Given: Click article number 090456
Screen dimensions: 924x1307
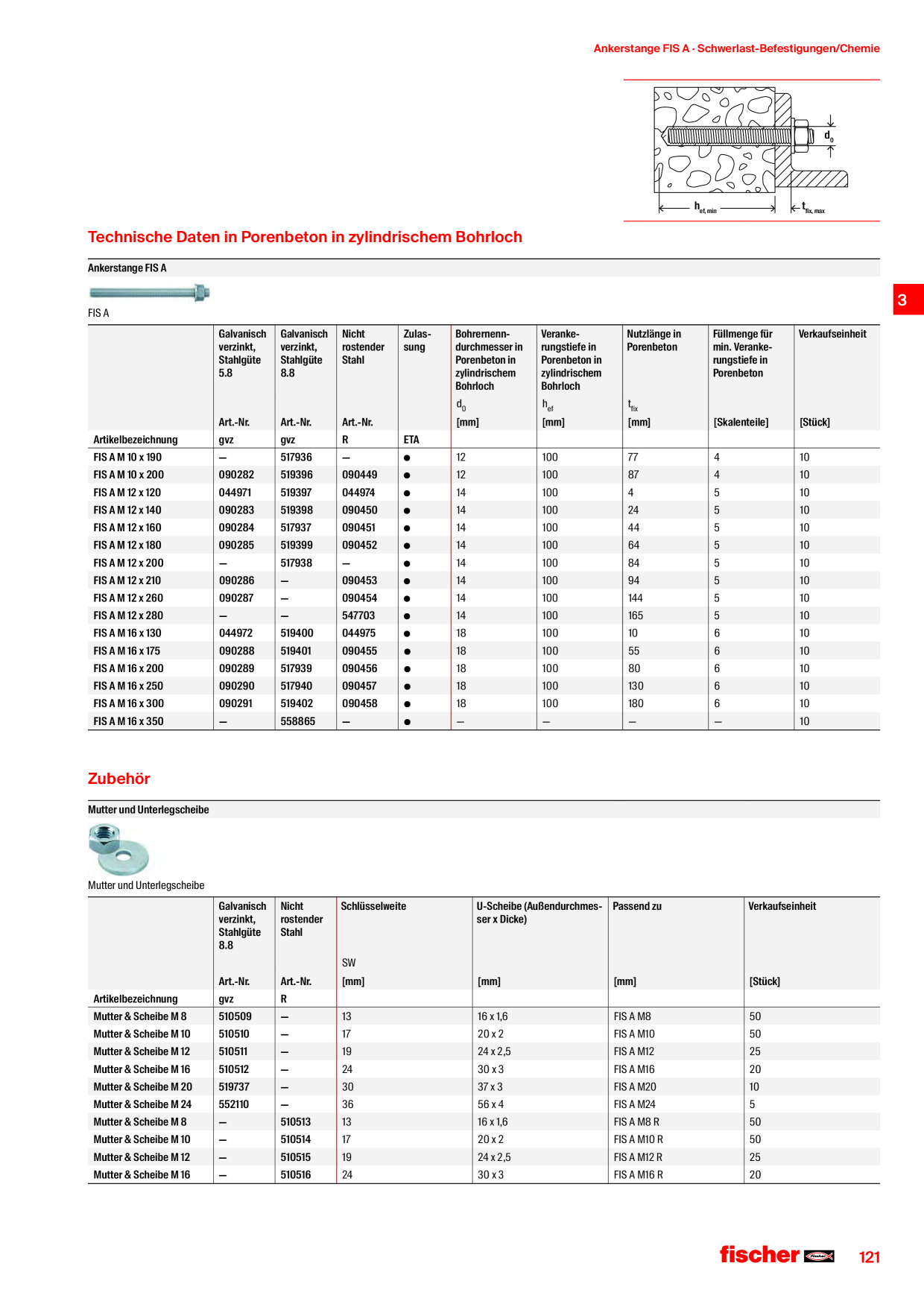Looking at the screenshot, I should click(359, 669).
